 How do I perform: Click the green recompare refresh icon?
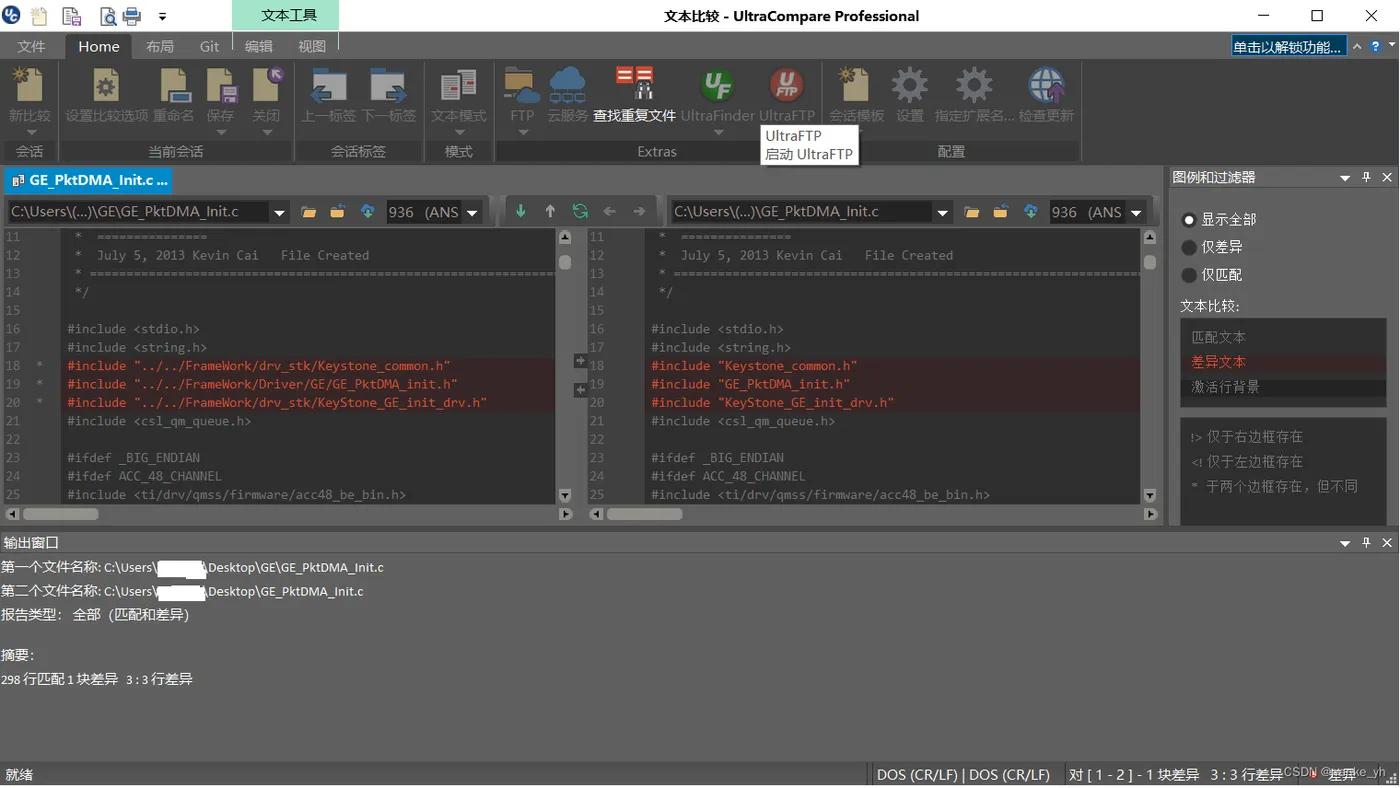click(580, 211)
